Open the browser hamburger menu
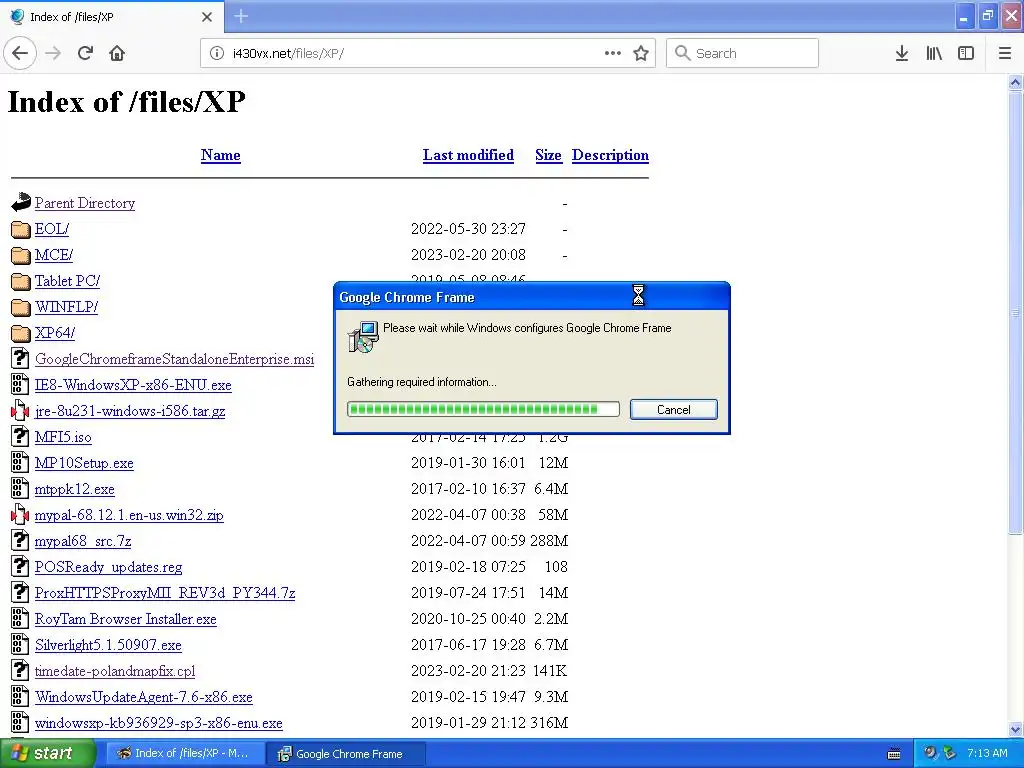Viewport: 1024px width, 768px height. click(x=1005, y=53)
